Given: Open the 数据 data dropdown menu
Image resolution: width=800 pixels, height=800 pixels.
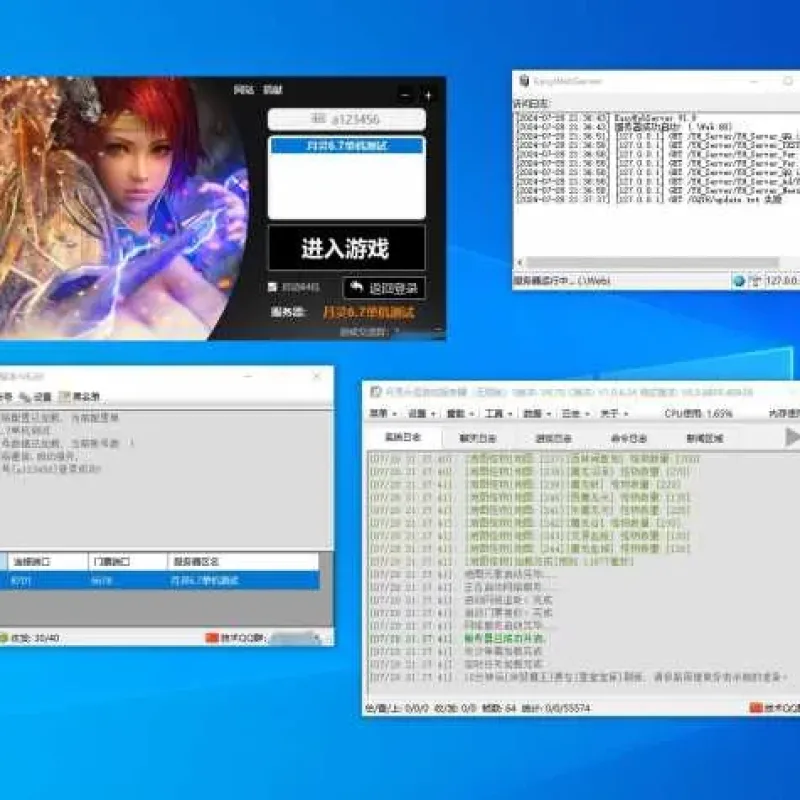Looking at the screenshot, I should coord(536,413).
